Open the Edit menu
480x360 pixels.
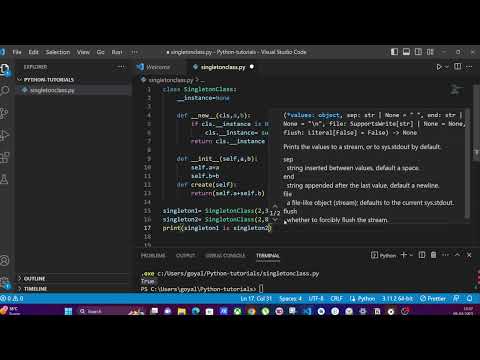tap(33, 52)
